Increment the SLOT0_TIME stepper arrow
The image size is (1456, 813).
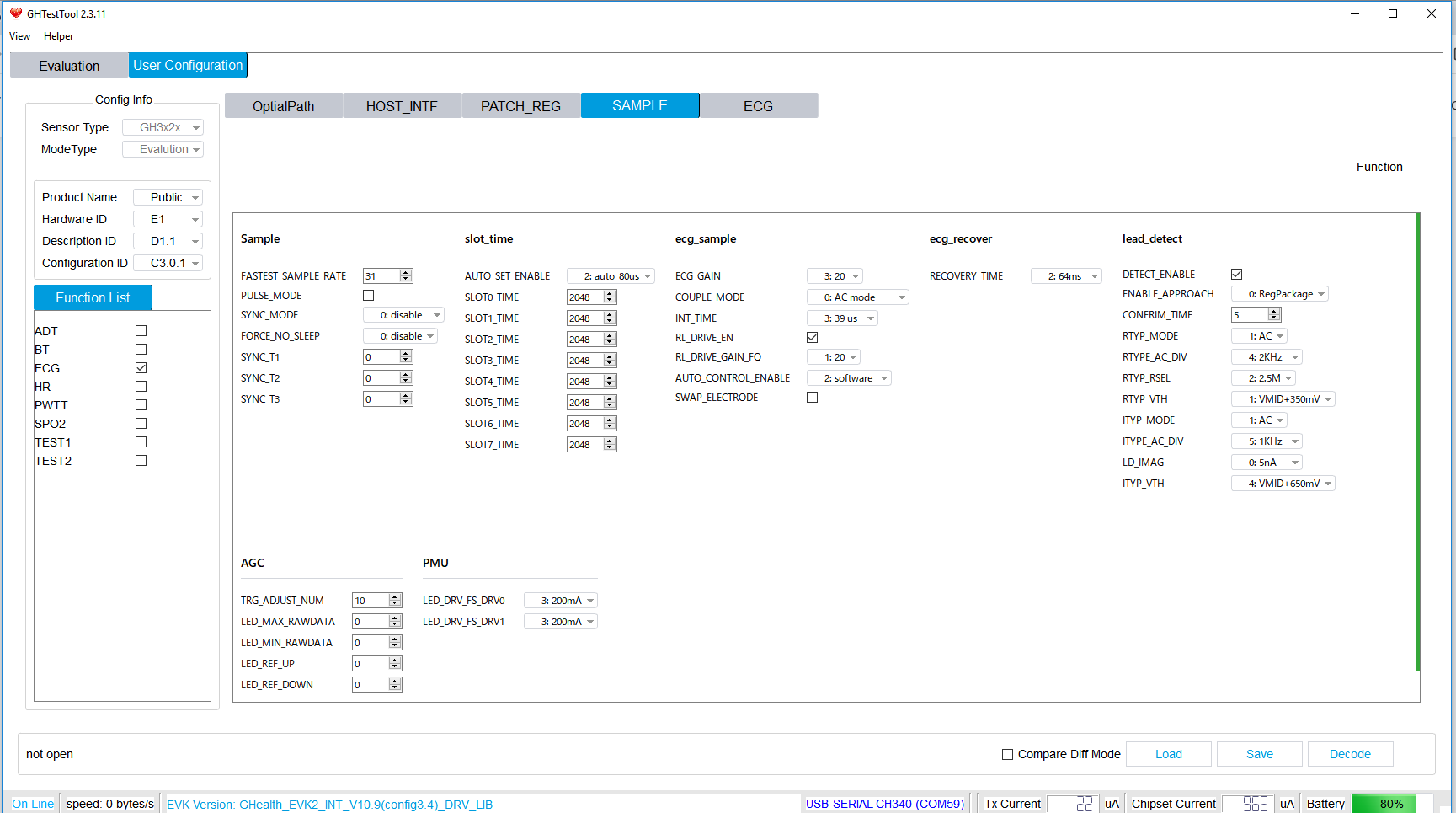[x=610, y=294]
